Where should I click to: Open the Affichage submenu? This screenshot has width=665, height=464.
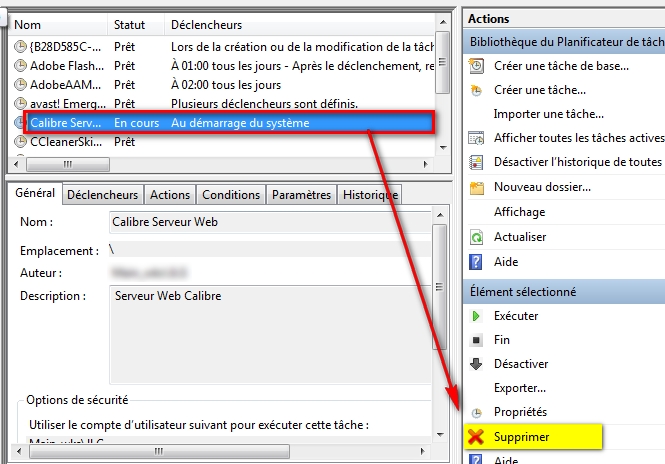[x=520, y=212]
